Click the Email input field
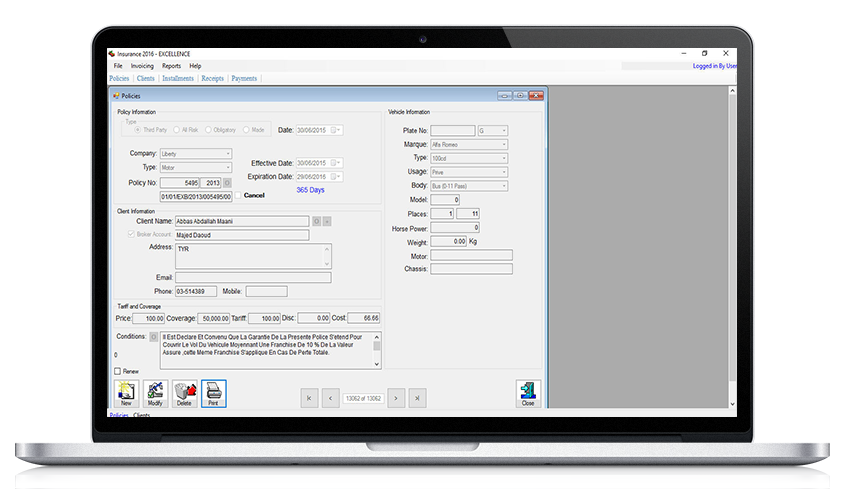Image resolution: width=843 pixels, height=491 pixels. point(253,277)
